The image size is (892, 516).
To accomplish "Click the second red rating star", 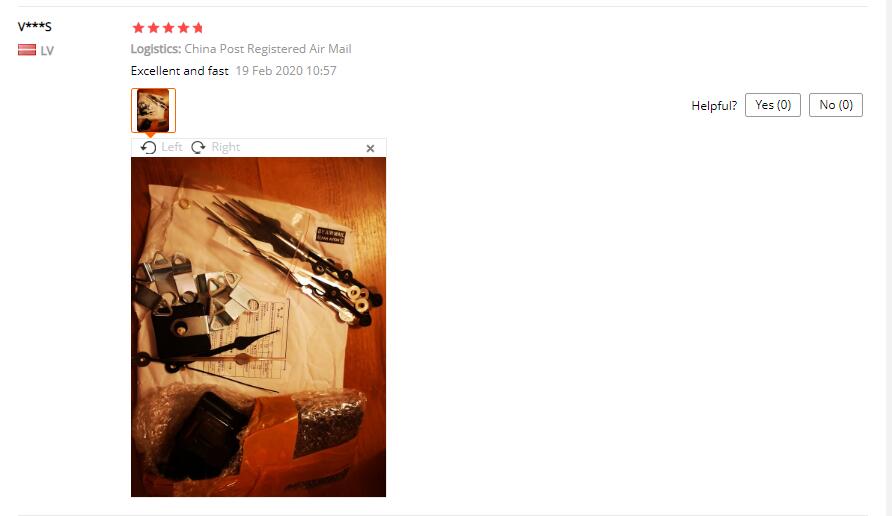I will click(x=154, y=28).
